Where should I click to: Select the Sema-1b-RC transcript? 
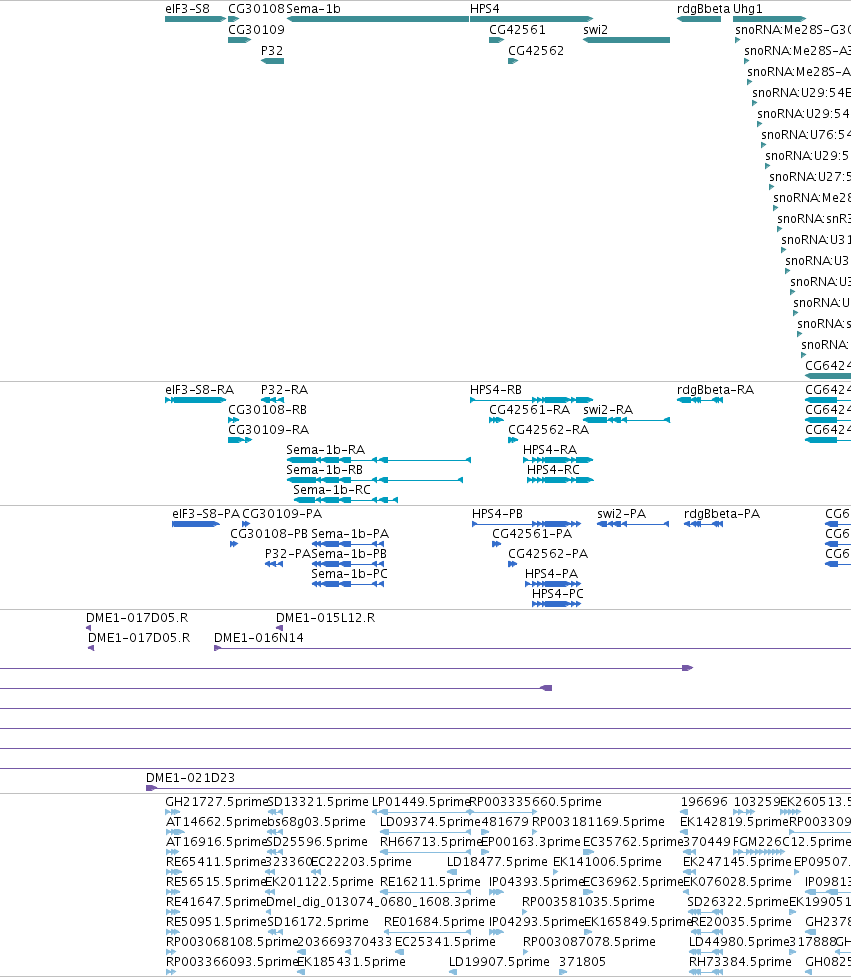(x=345, y=500)
